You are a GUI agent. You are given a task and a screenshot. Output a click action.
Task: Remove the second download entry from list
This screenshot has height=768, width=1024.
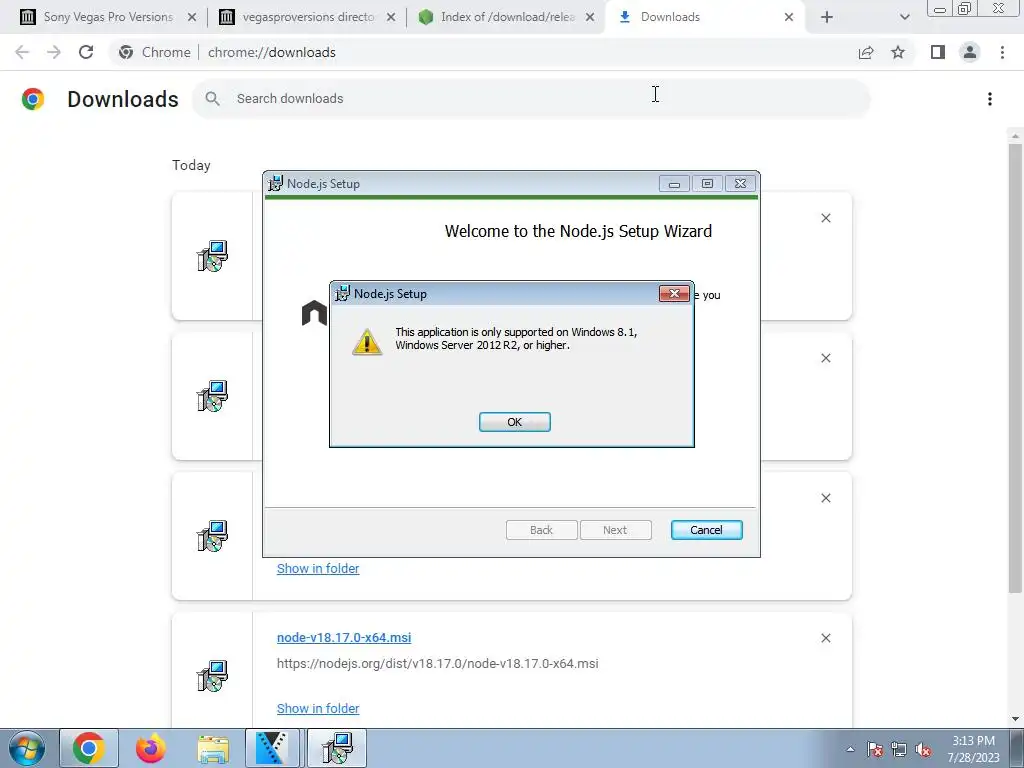pos(825,358)
